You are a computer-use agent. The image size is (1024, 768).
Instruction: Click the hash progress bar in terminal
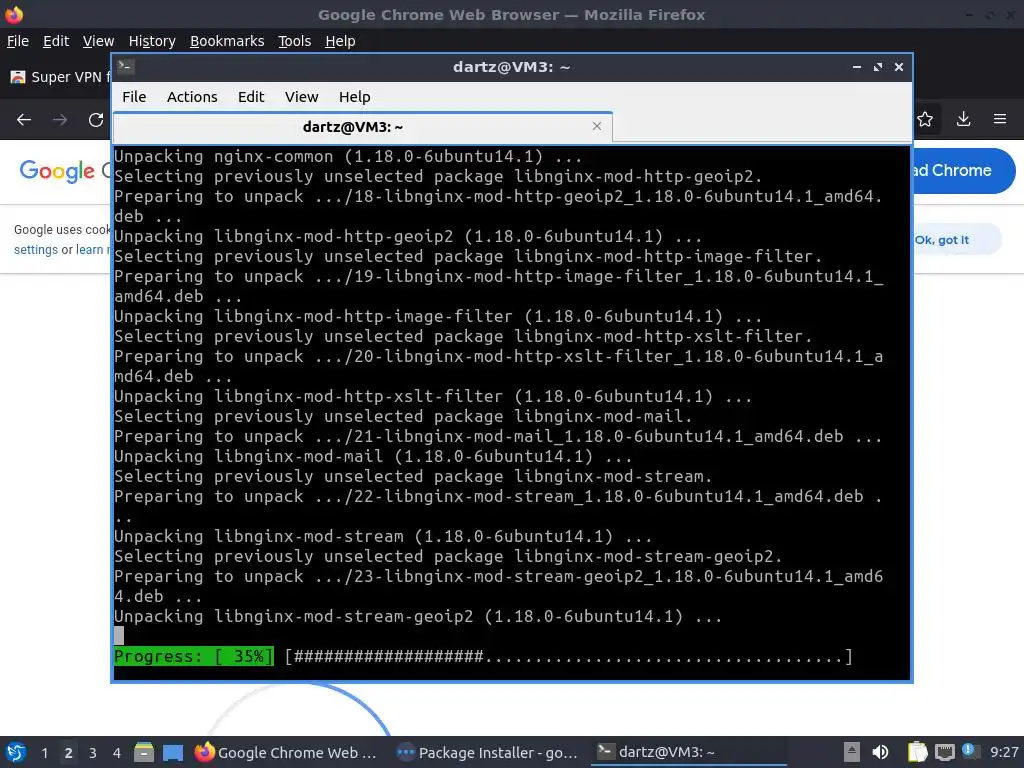pyautogui.click(x=569, y=656)
